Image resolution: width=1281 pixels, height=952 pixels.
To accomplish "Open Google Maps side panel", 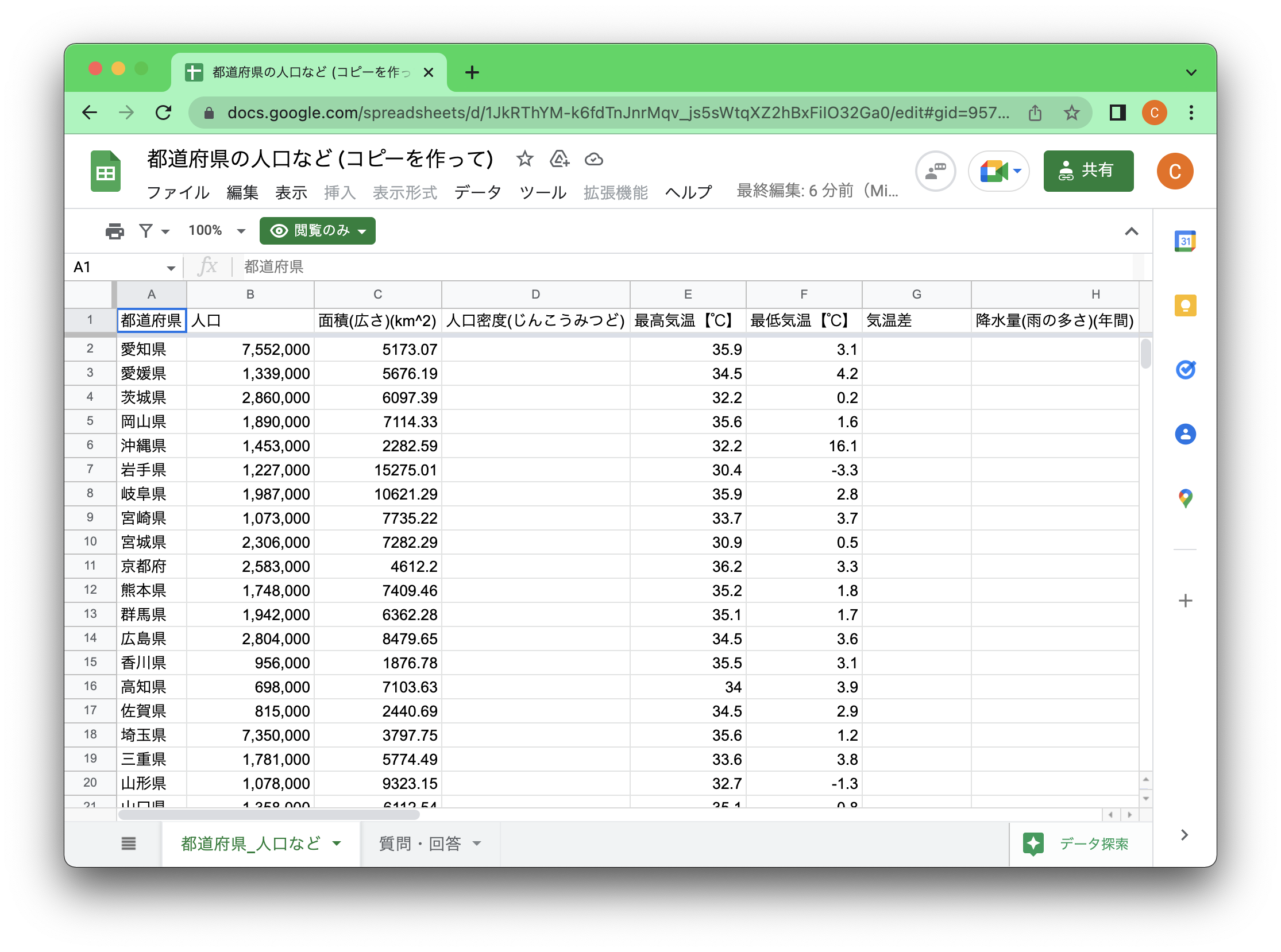I will point(1184,498).
